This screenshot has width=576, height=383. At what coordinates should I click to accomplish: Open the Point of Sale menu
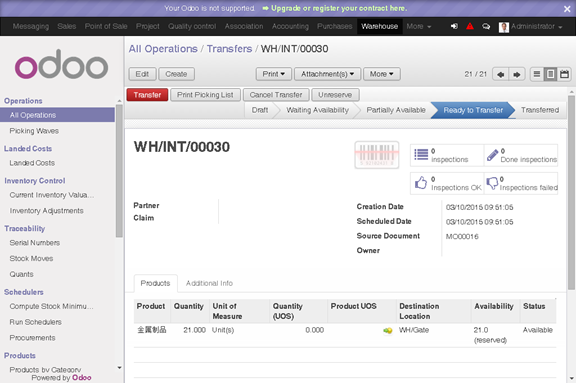point(106,26)
